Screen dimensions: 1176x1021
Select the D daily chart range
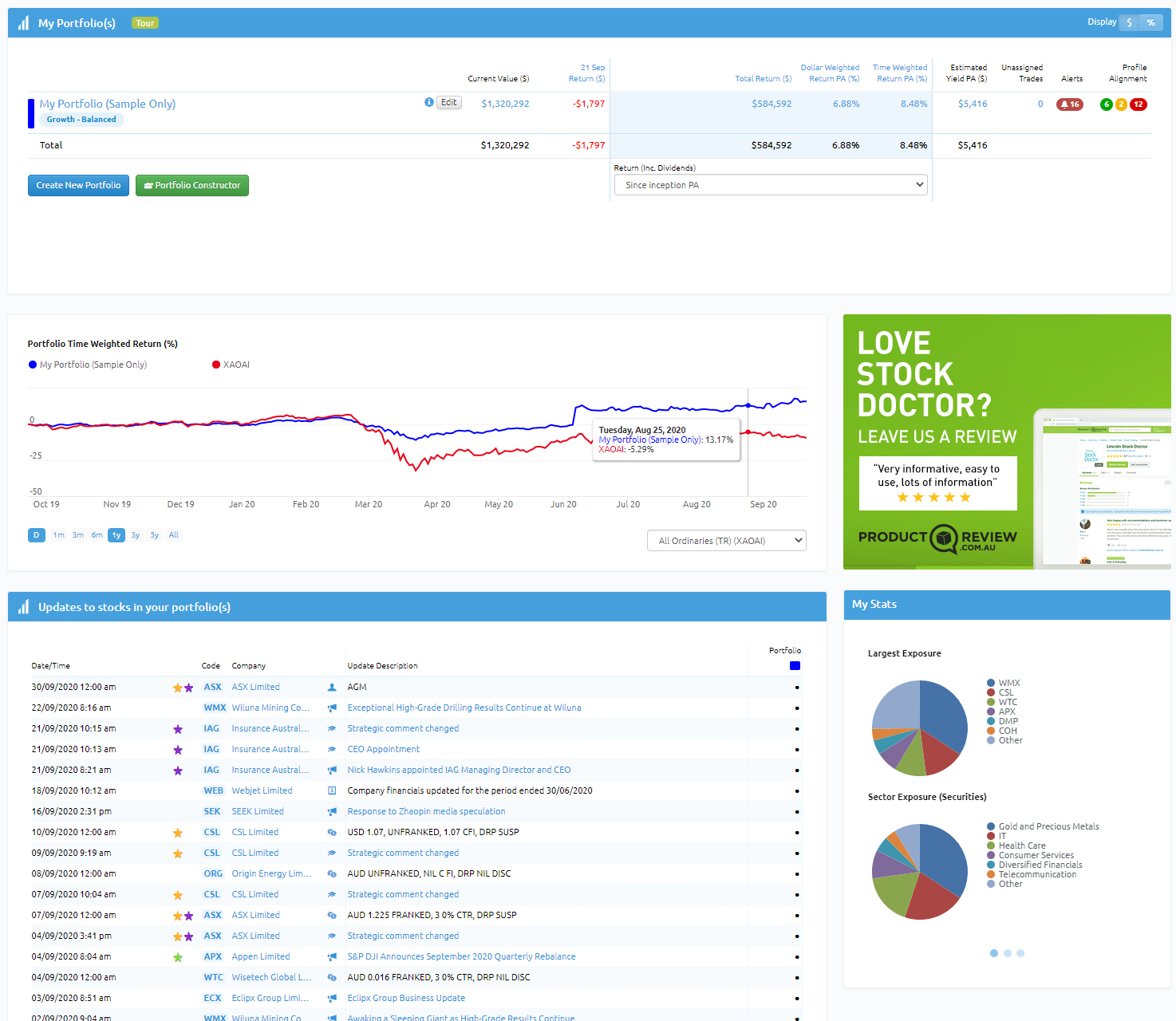(37, 535)
